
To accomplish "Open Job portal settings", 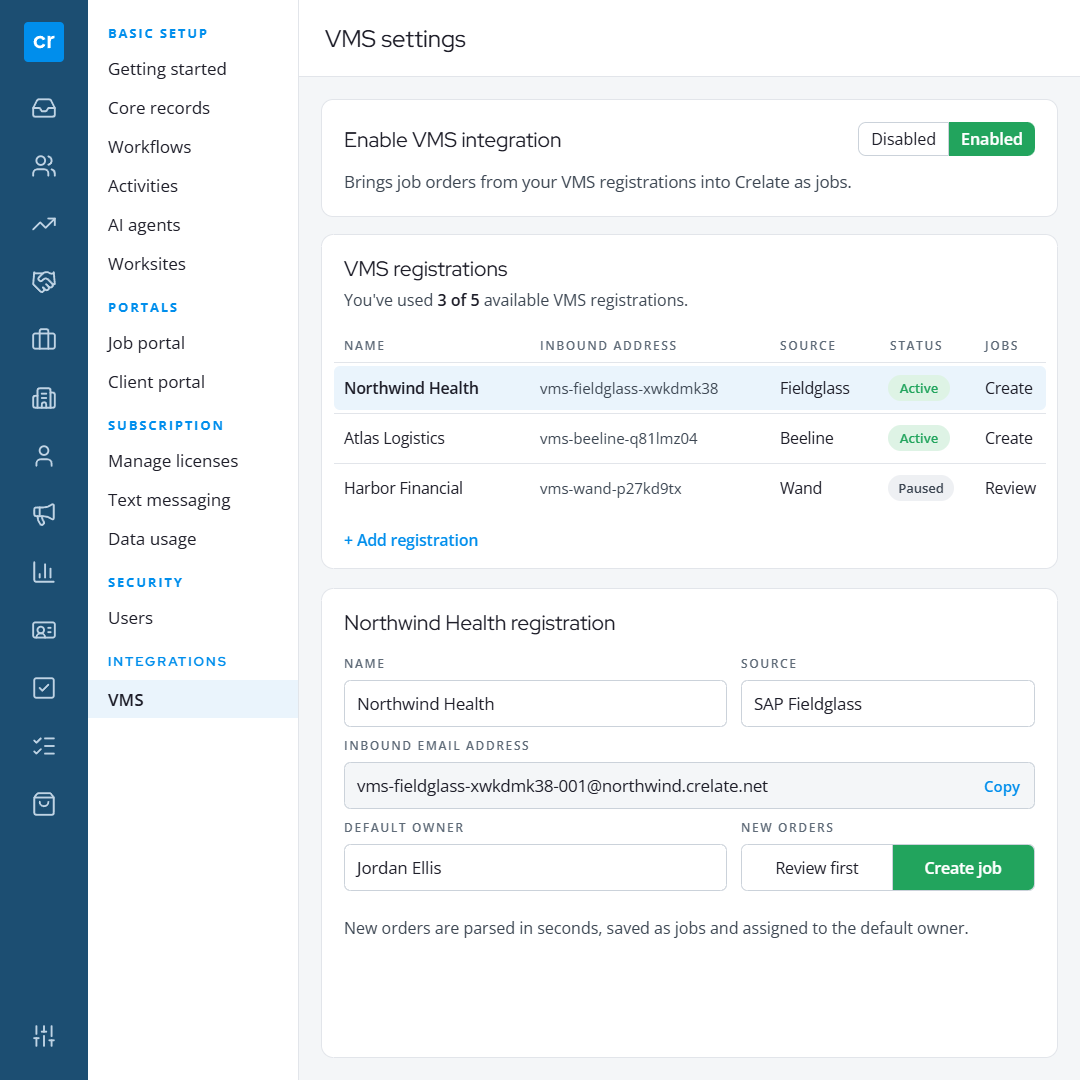I will [x=146, y=343].
